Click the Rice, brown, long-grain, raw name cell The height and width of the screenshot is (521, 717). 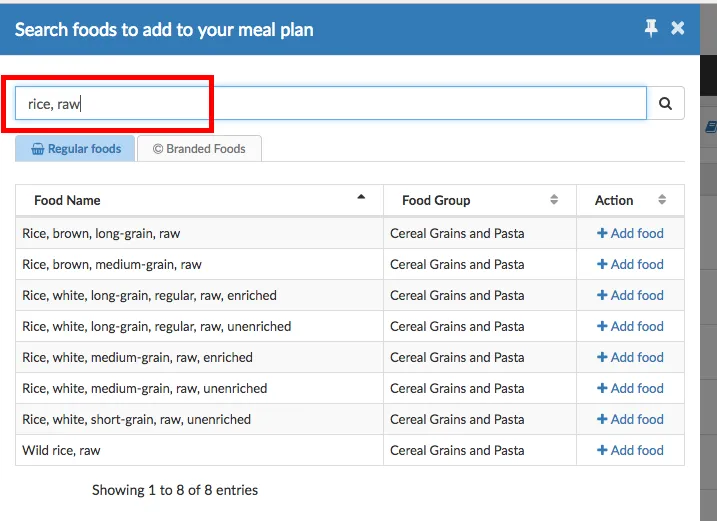(101, 233)
